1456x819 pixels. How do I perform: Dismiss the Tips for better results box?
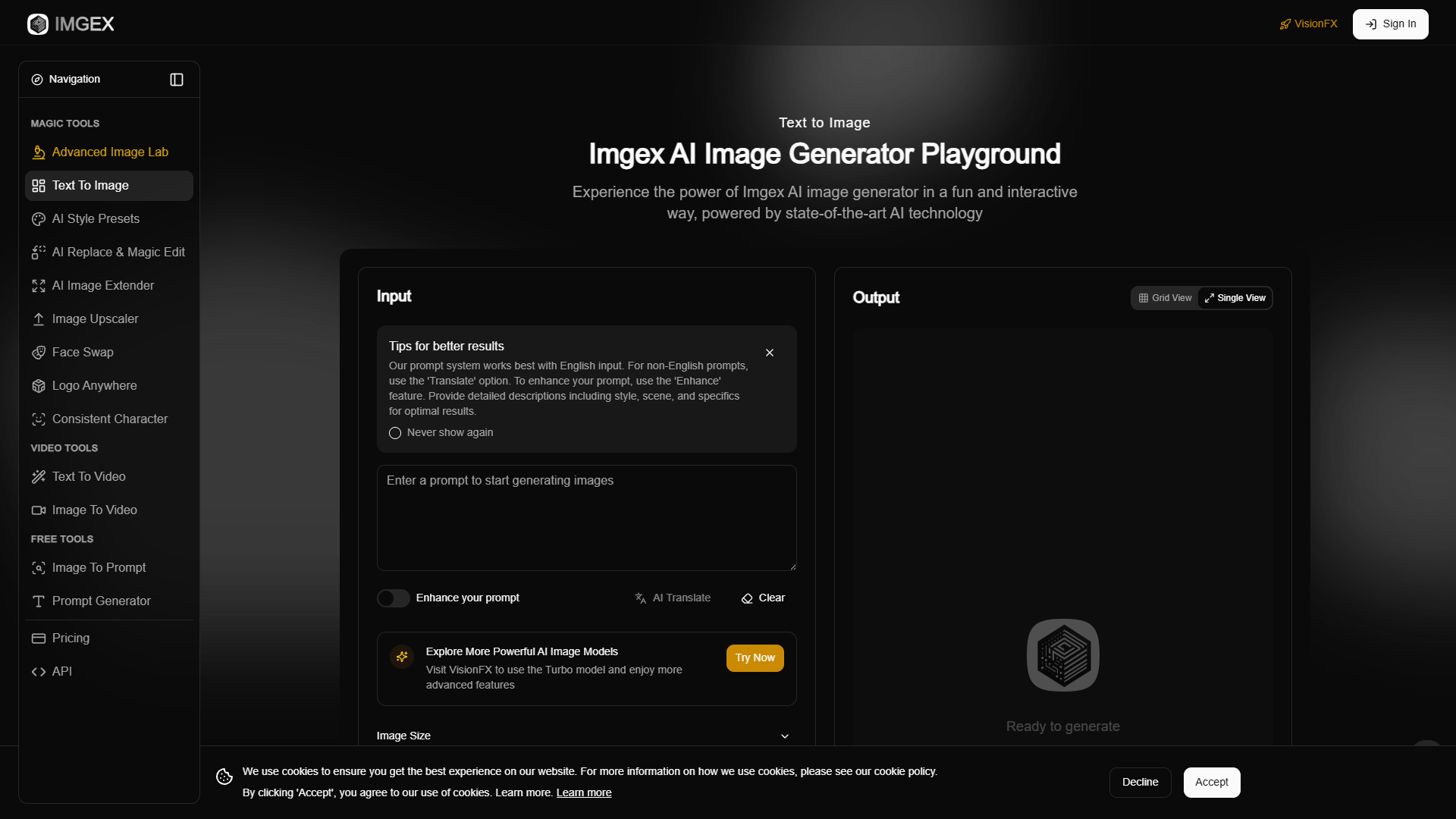tap(770, 353)
